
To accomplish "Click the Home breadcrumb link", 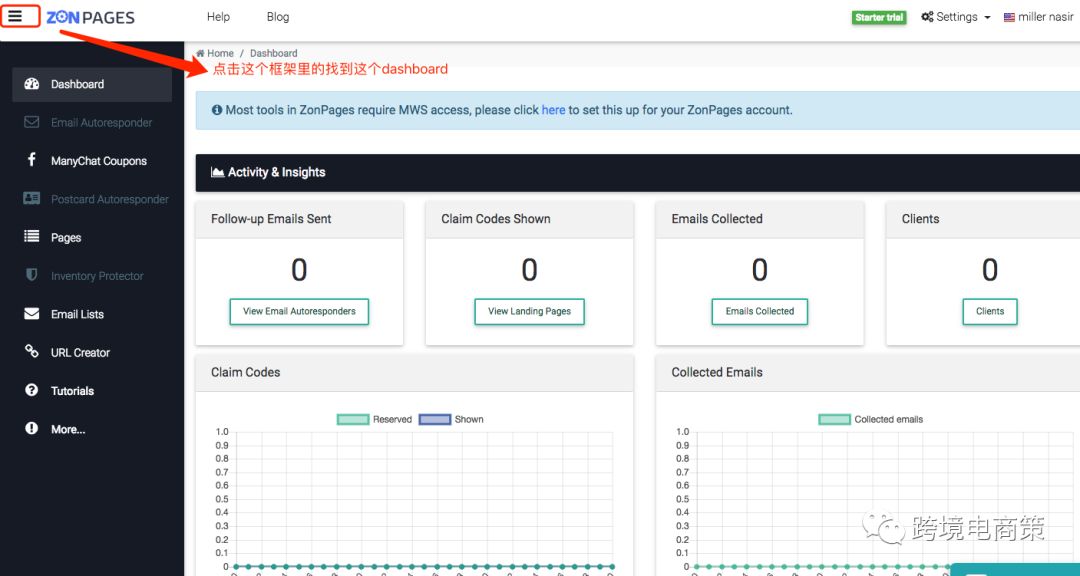I will pos(220,53).
